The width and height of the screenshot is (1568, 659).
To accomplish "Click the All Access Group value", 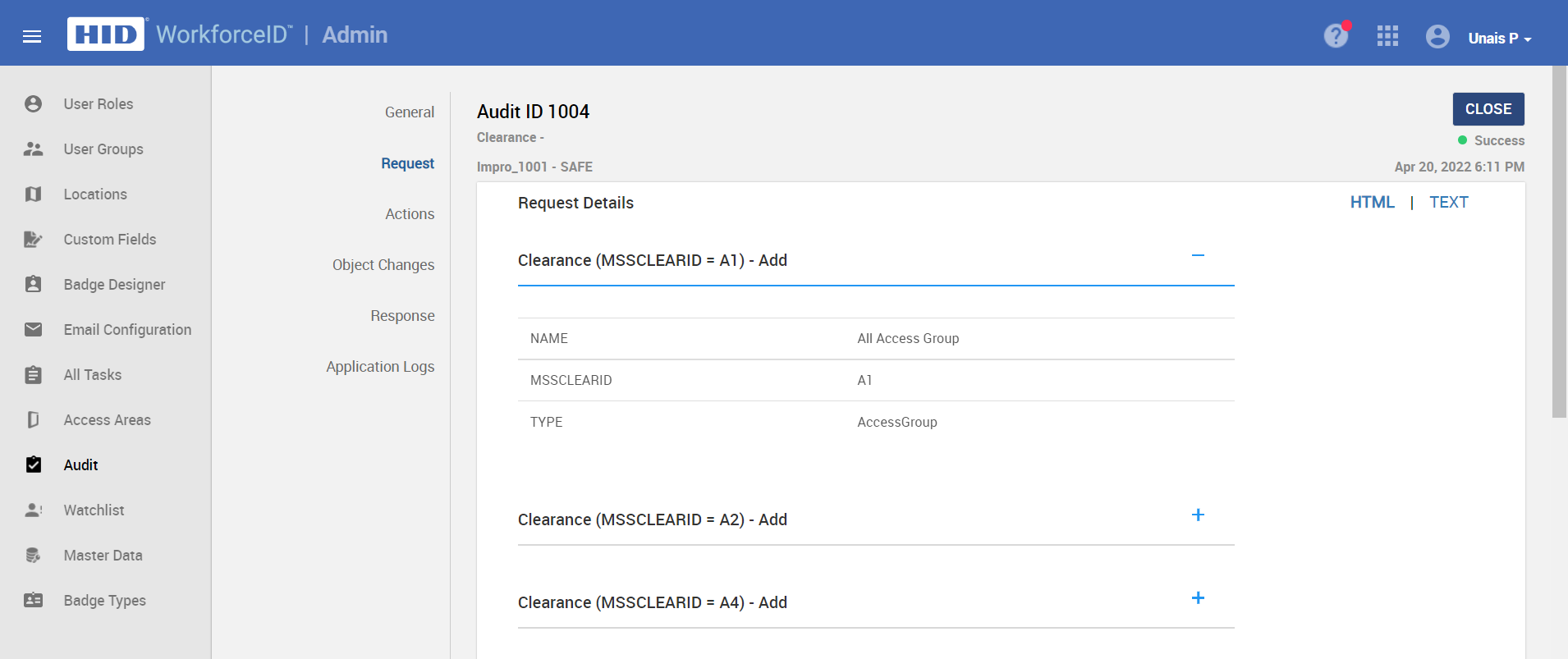I will [908, 338].
